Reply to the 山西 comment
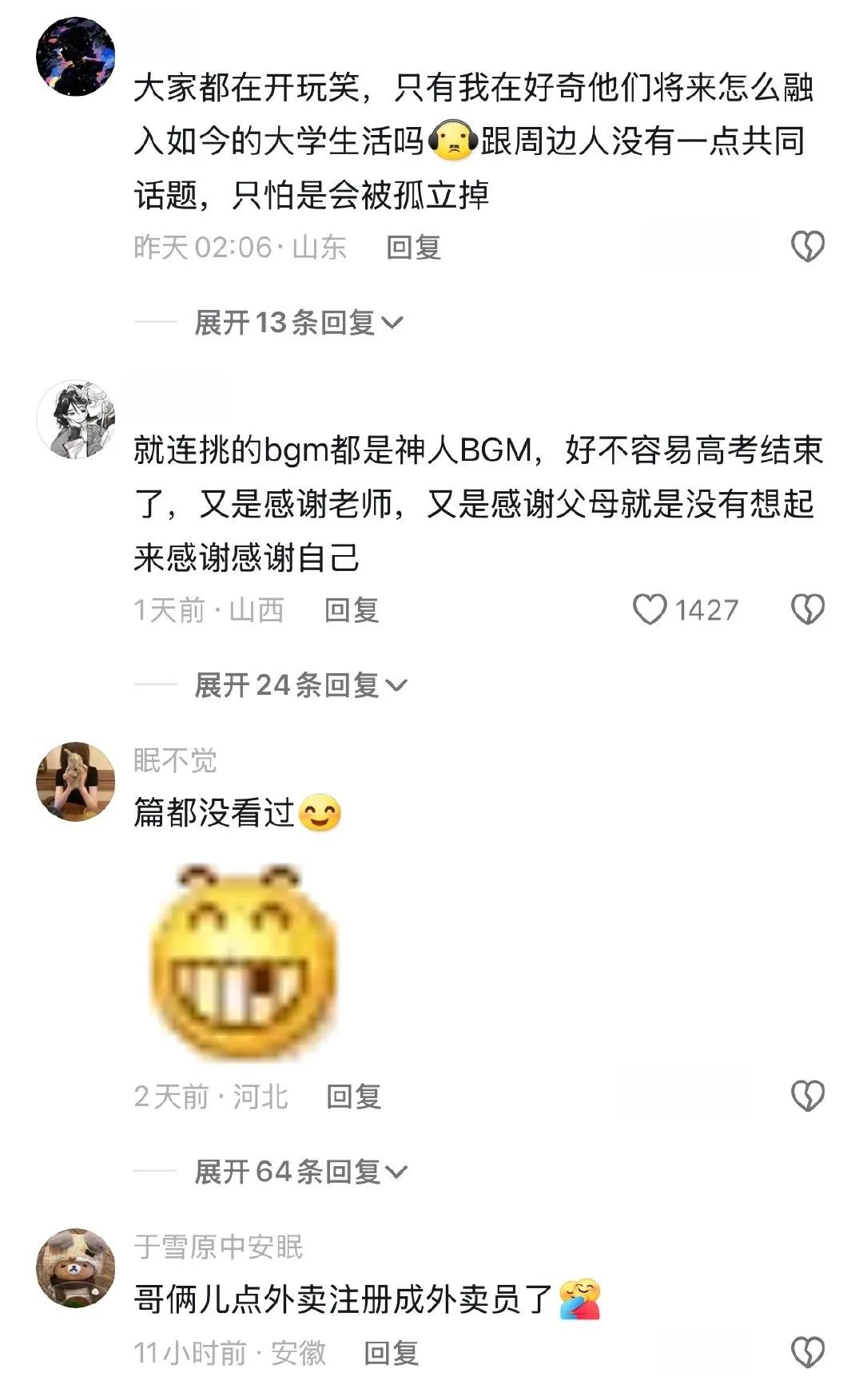Image resolution: width=863 pixels, height=1400 pixels. coord(352,610)
